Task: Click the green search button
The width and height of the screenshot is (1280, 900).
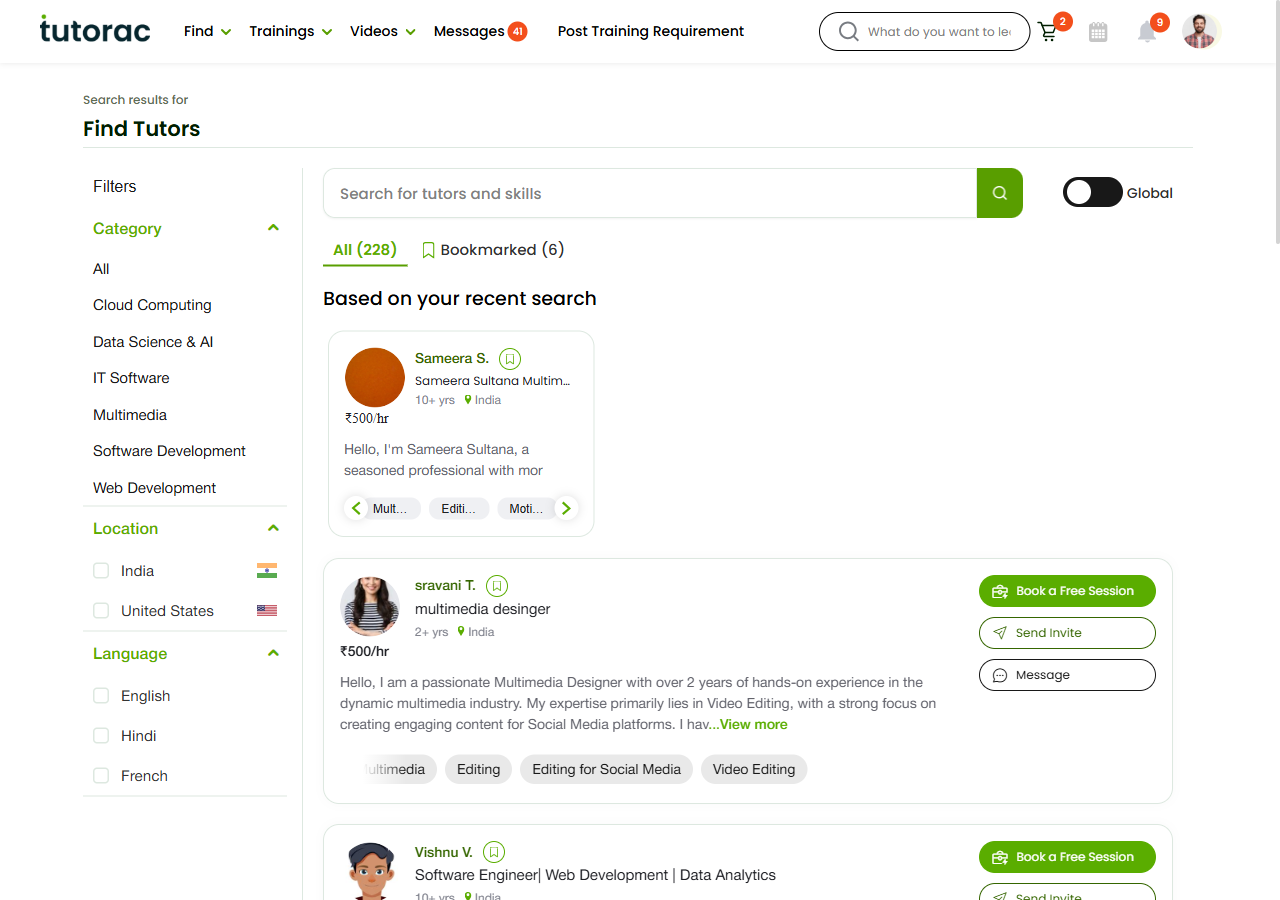Action: coord(1000,193)
